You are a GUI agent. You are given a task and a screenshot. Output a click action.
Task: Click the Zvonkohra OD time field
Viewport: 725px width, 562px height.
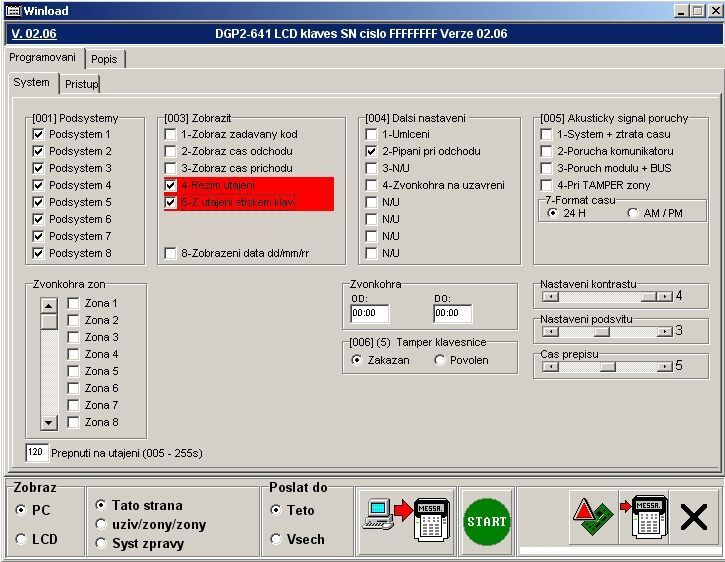pyautogui.click(x=369, y=314)
